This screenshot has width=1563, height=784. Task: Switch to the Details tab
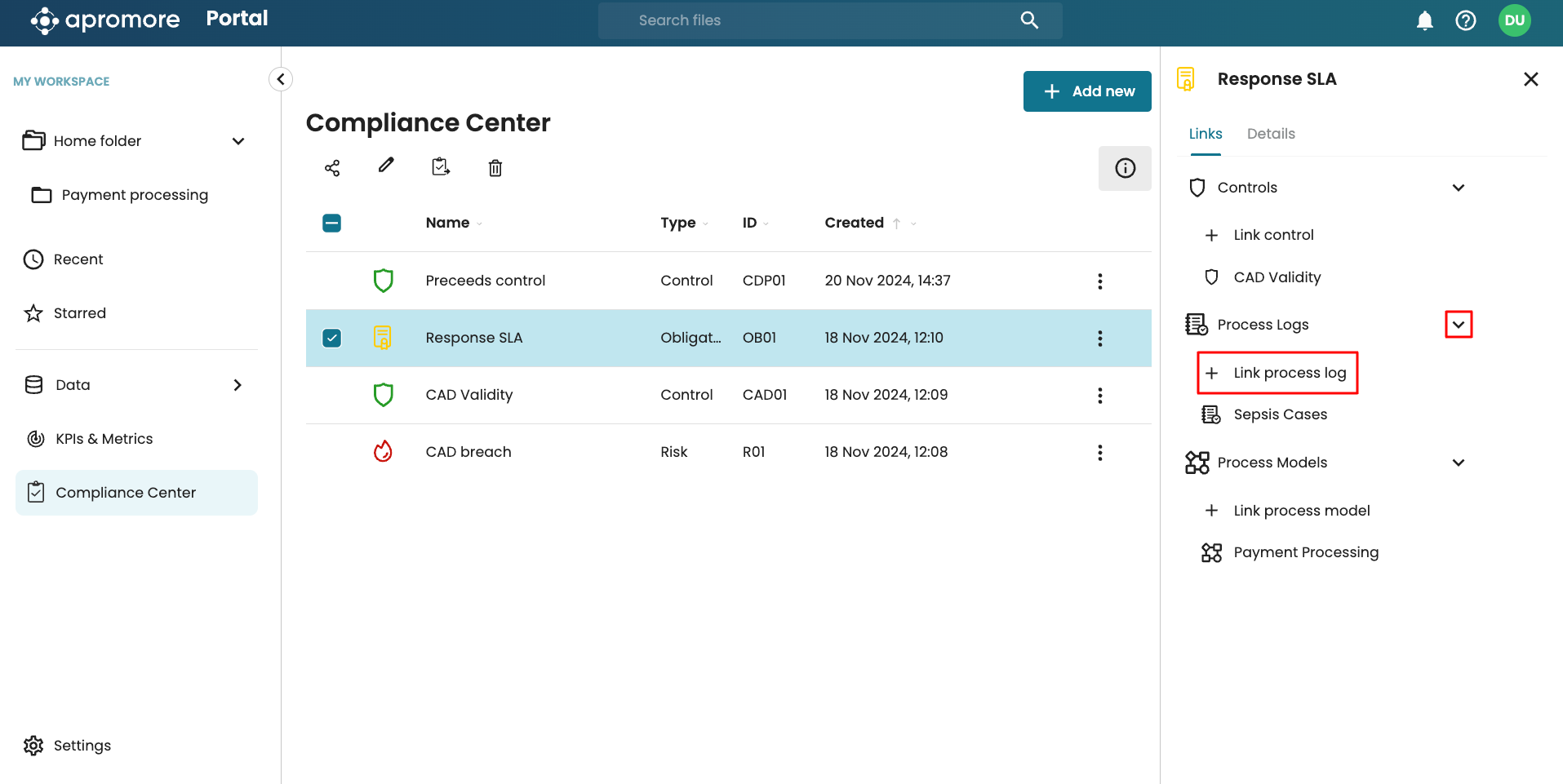tap(1271, 134)
